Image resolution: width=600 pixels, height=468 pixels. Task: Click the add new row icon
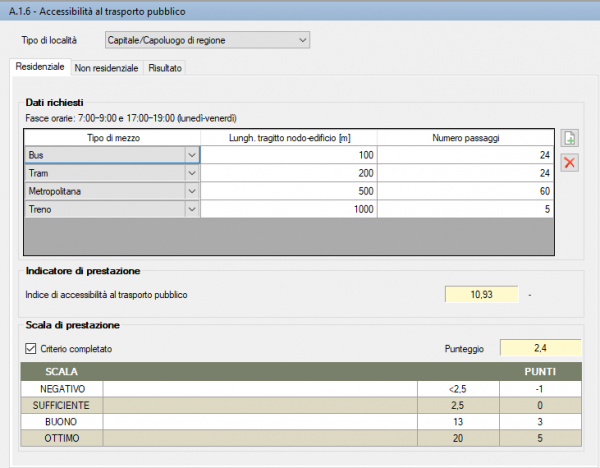tap(569, 138)
